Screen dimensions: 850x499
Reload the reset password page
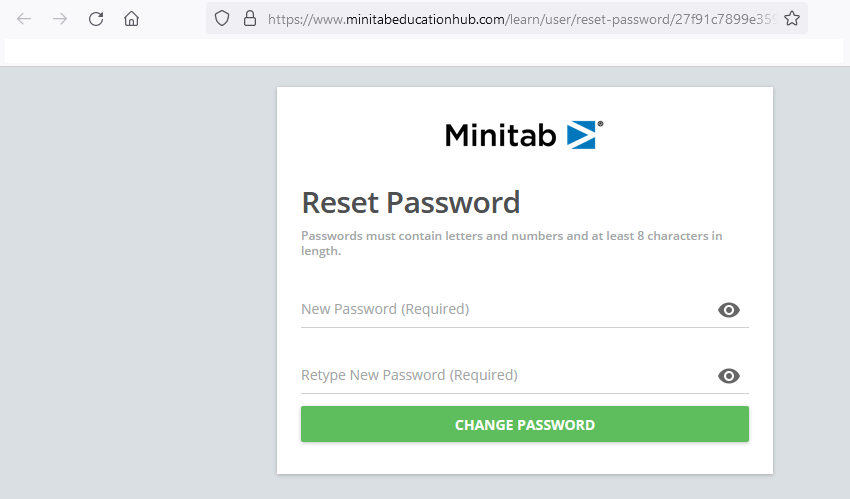[96, 19]
